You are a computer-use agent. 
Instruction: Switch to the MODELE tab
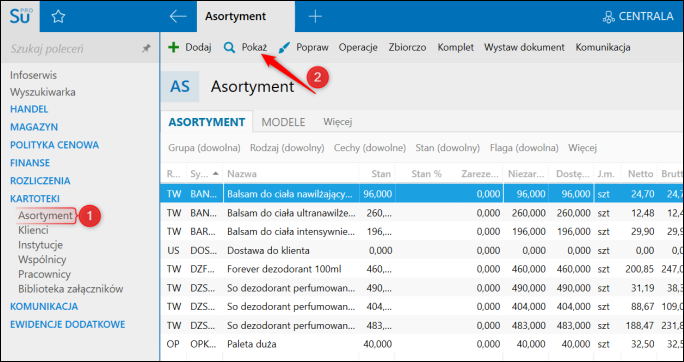pos(284,122)
